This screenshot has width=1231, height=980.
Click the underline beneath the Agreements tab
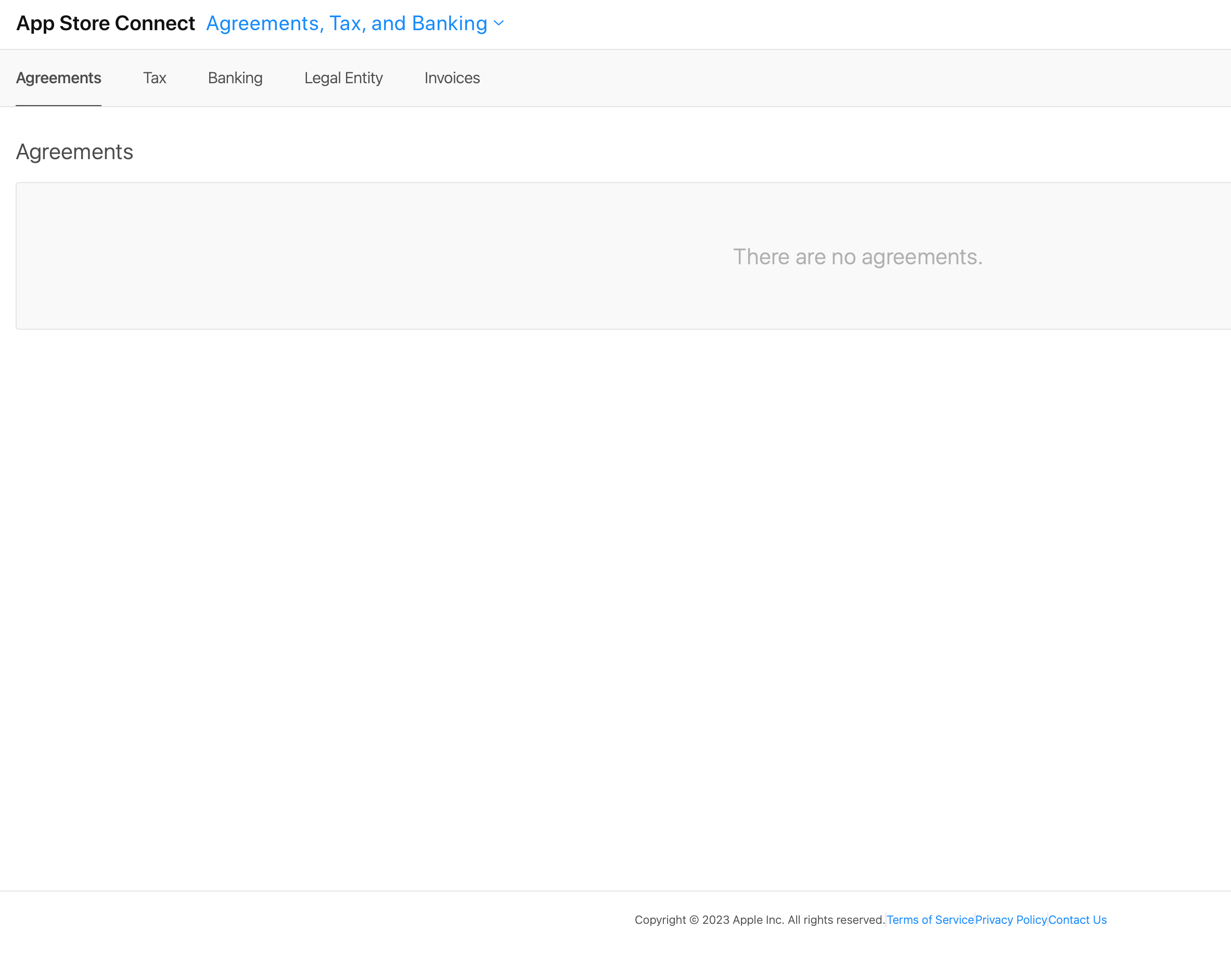coord(58,105)
